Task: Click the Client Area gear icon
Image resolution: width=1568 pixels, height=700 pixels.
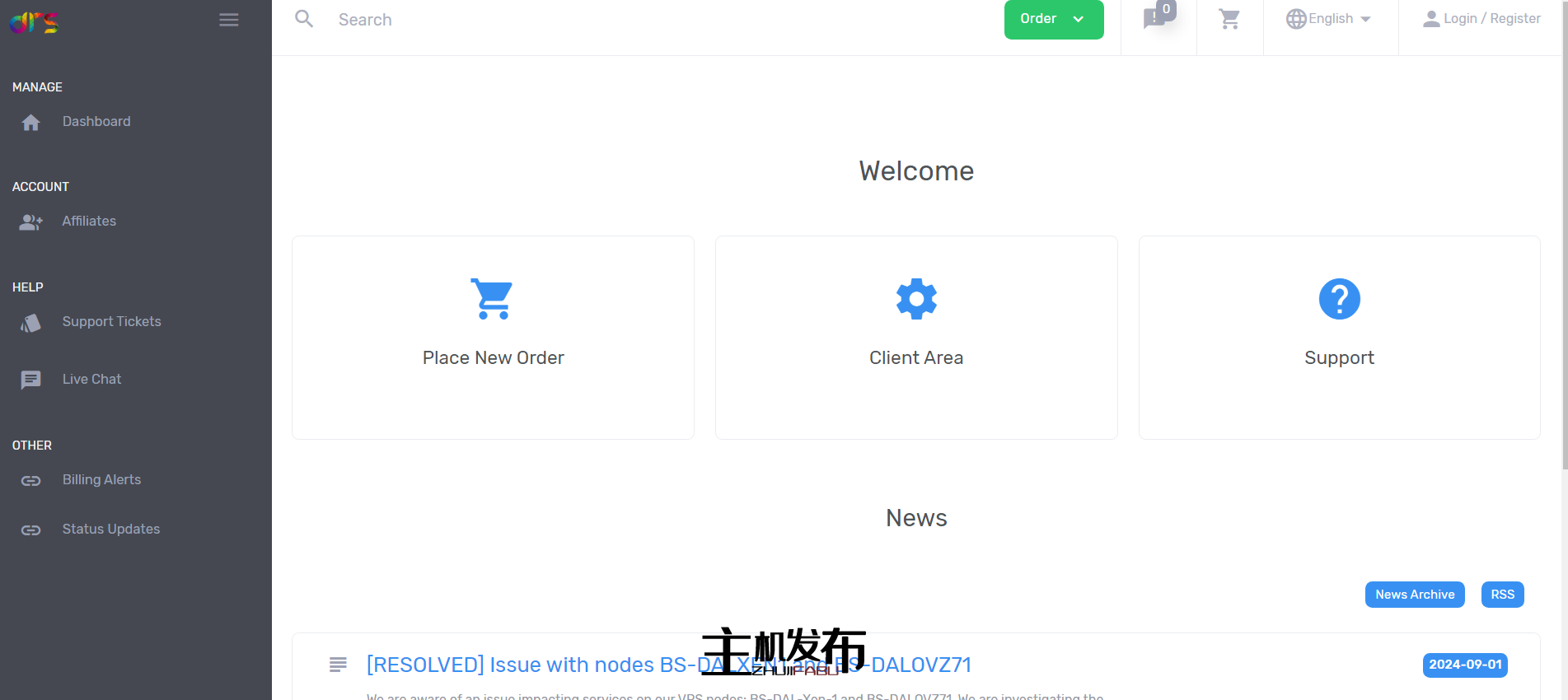Action: tap(916, 298)
